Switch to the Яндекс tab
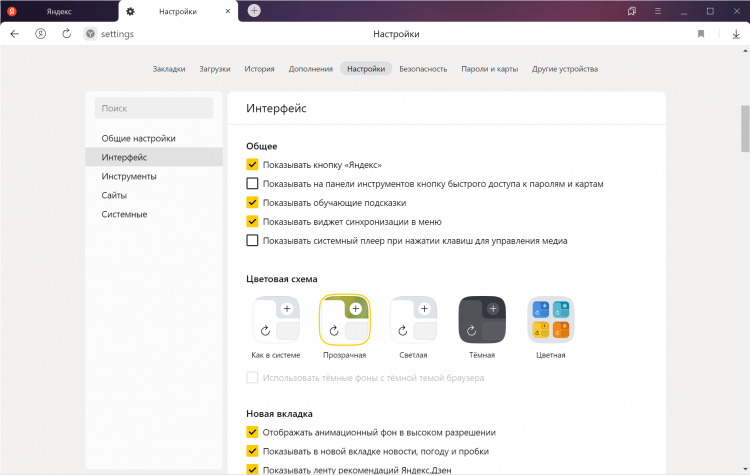 (59, 11)
